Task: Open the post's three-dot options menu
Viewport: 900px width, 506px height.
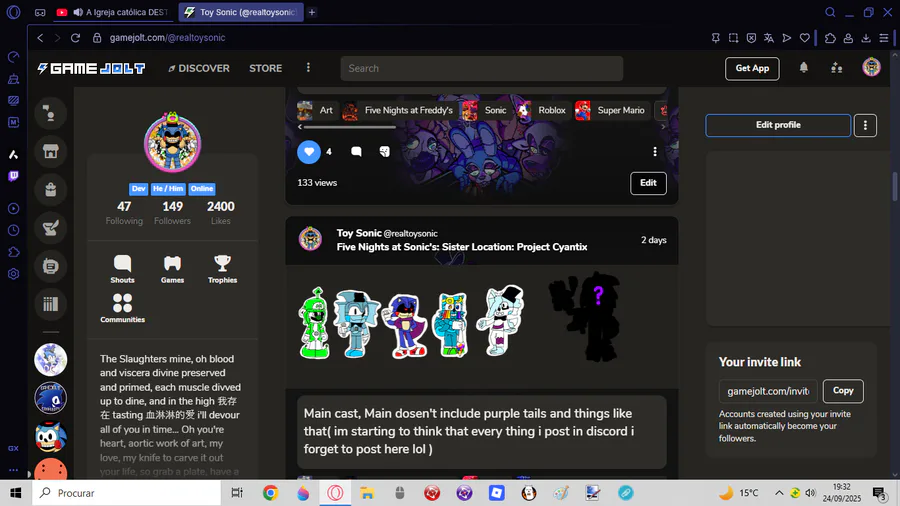Action: point(655,151)
